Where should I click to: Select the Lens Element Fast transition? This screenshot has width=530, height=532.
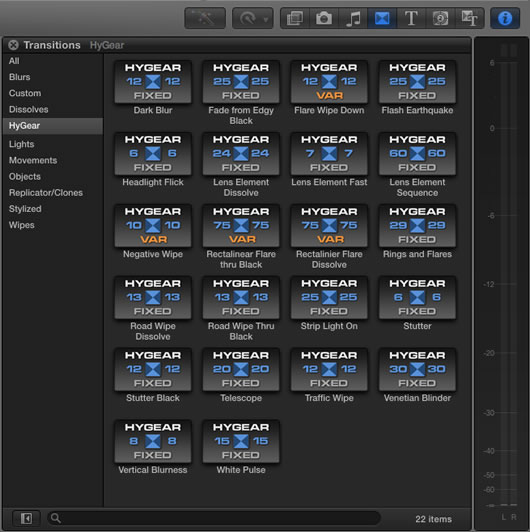[x=329, y=154]
